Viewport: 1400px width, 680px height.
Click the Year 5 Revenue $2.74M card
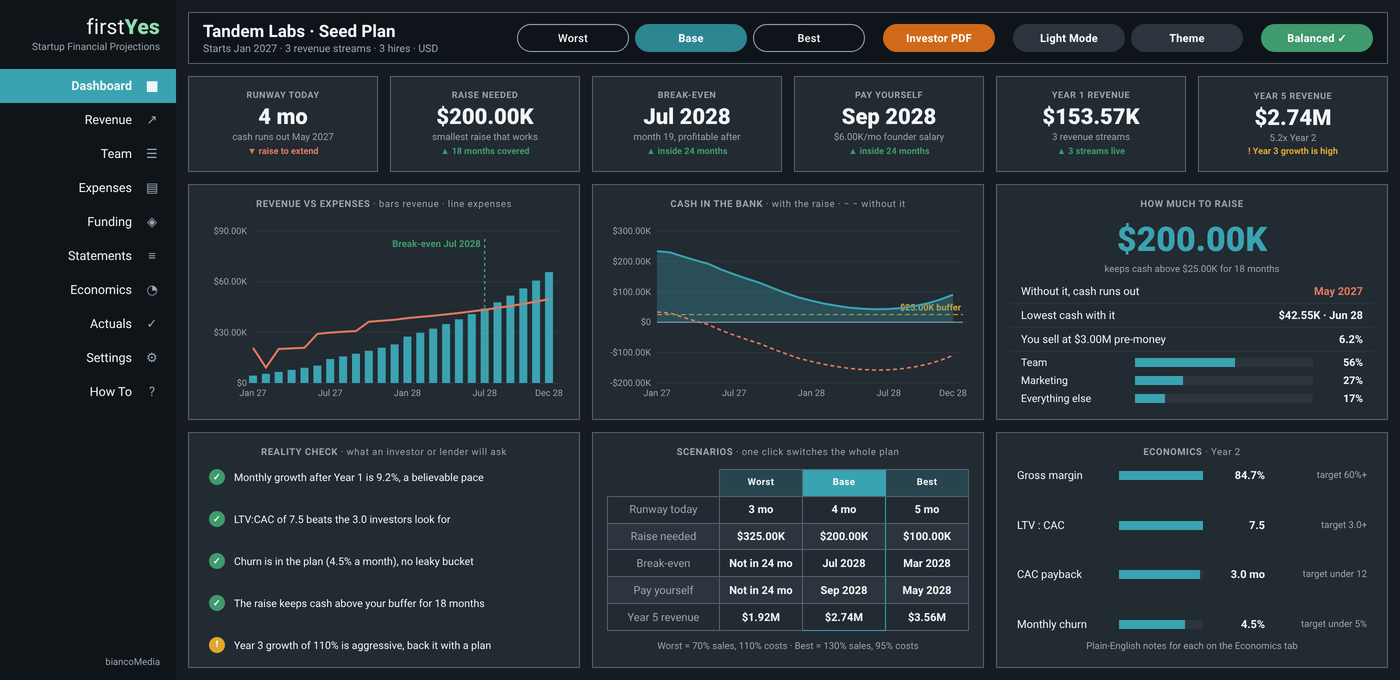pos(1293,124)
